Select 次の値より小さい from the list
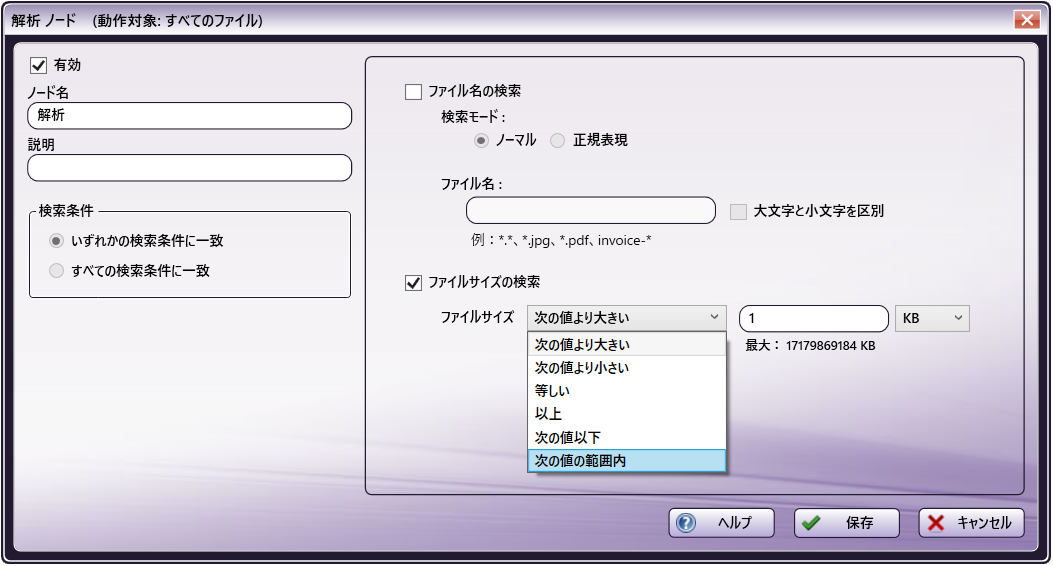 [627, 368]
